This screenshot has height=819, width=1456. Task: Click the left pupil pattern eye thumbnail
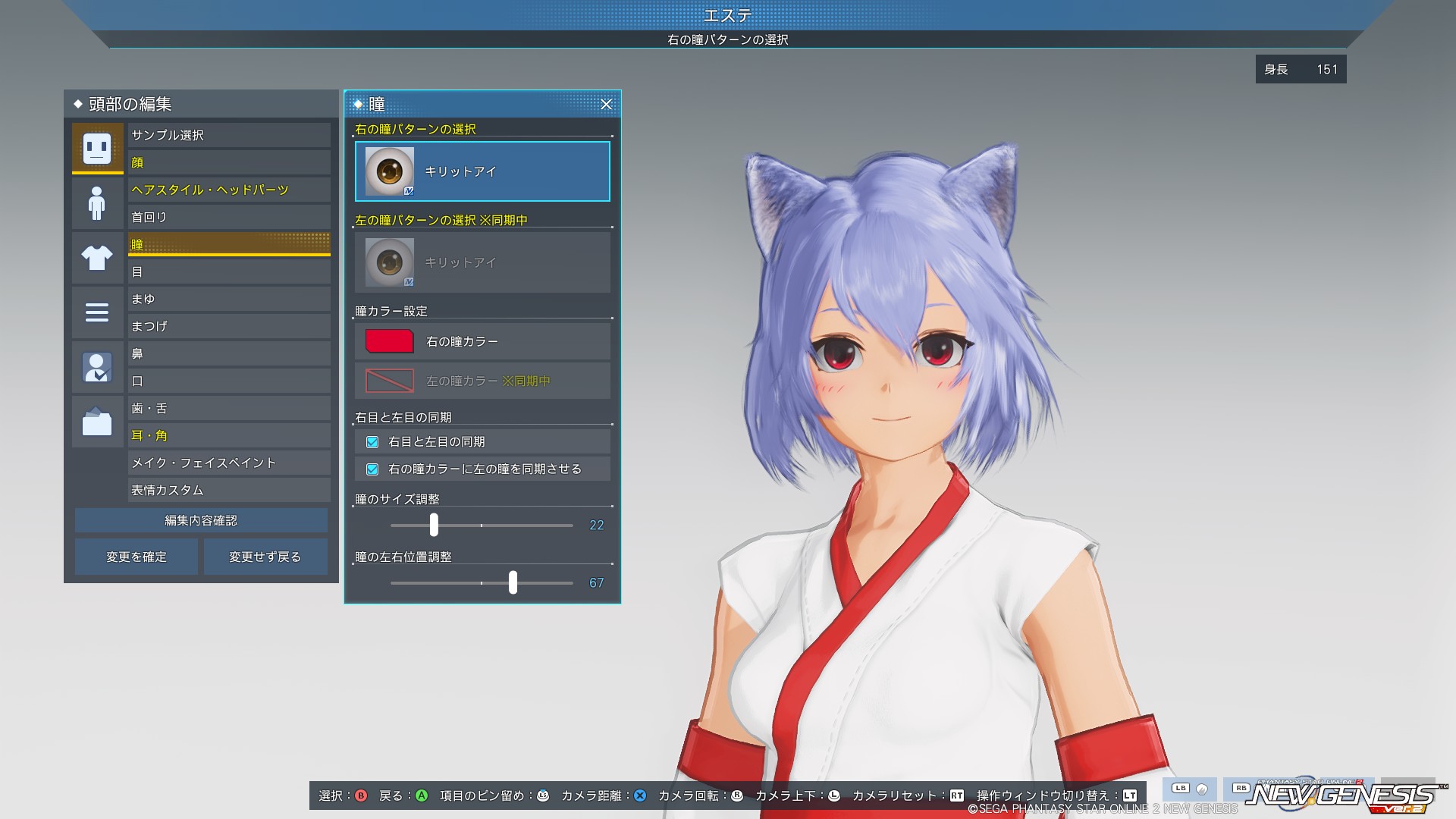(x=390, y=262)
